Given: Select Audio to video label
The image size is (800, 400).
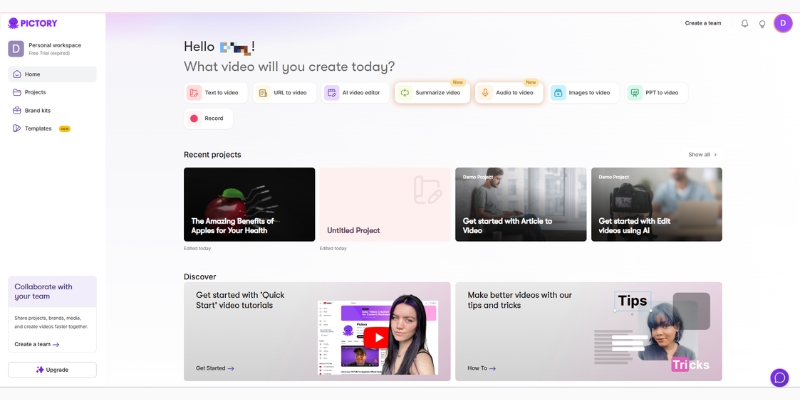Looking at the screenshot, I should coord(514,93).
